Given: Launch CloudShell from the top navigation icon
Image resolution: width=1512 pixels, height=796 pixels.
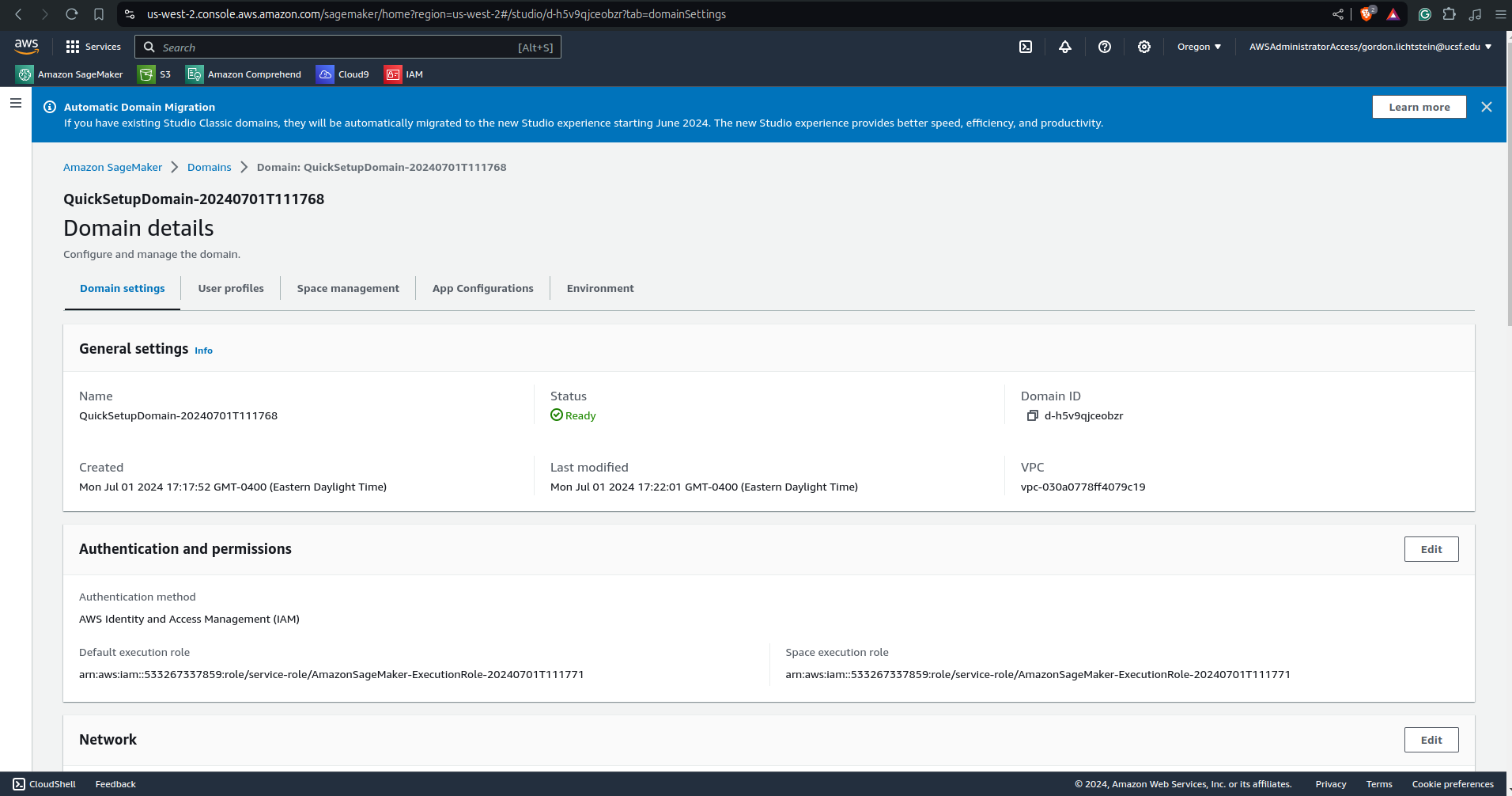Looking at the screenshot, I should coord(1026,47).
